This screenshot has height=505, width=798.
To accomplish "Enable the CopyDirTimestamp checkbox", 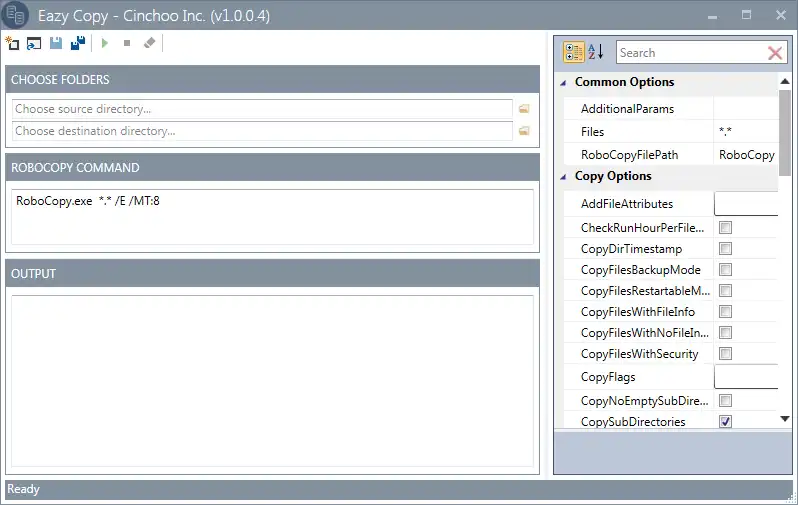I will coord(725,248).
